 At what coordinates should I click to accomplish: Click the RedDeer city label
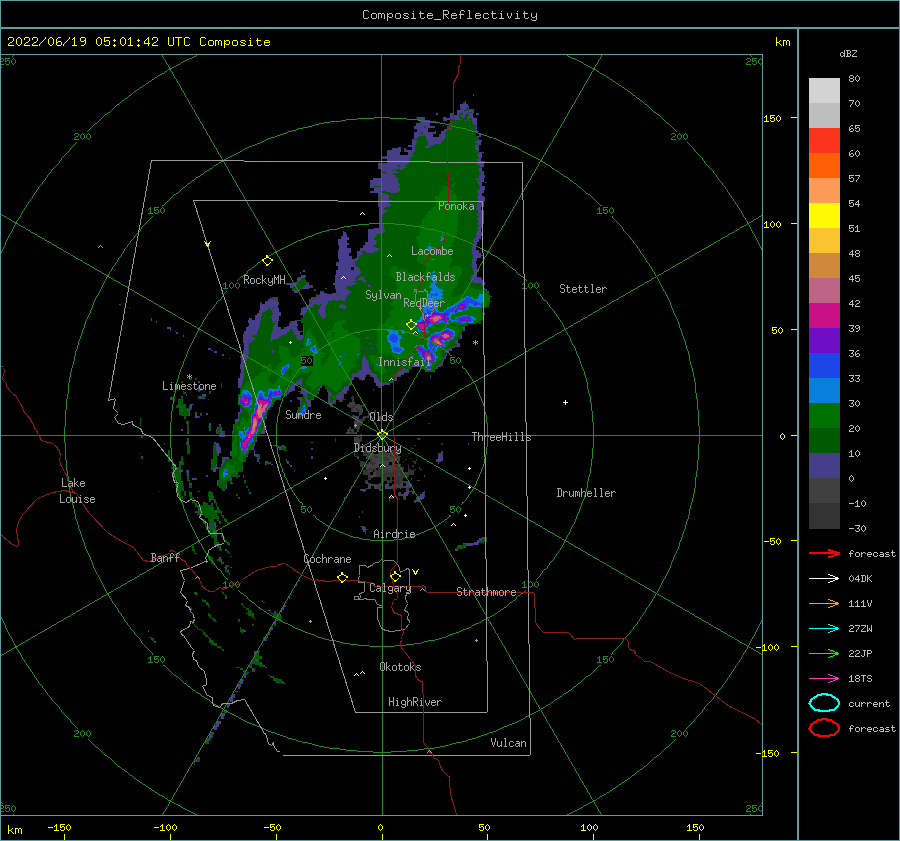click(424, 303)
